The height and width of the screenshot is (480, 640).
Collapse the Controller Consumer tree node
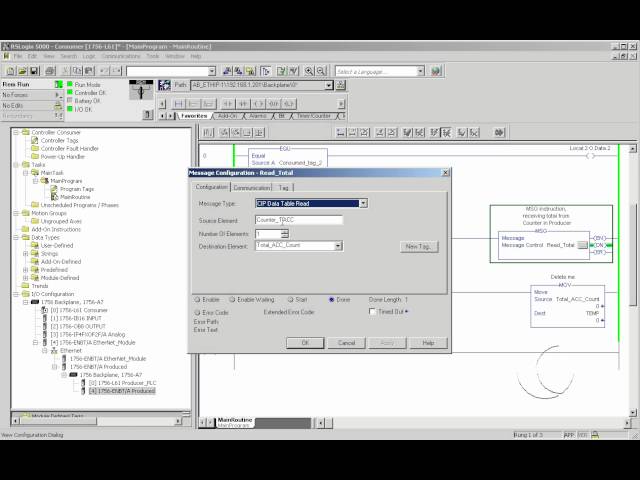click(16, 132)
